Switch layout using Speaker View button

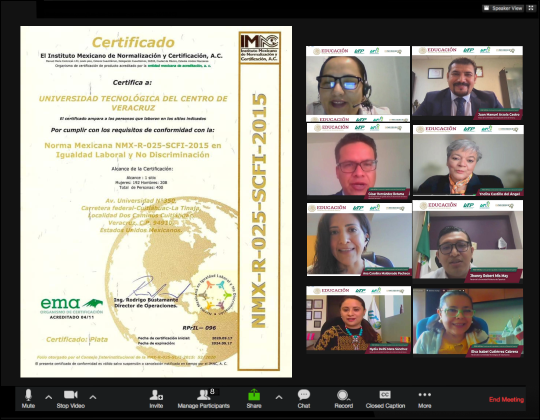click(x=503, y=8)
